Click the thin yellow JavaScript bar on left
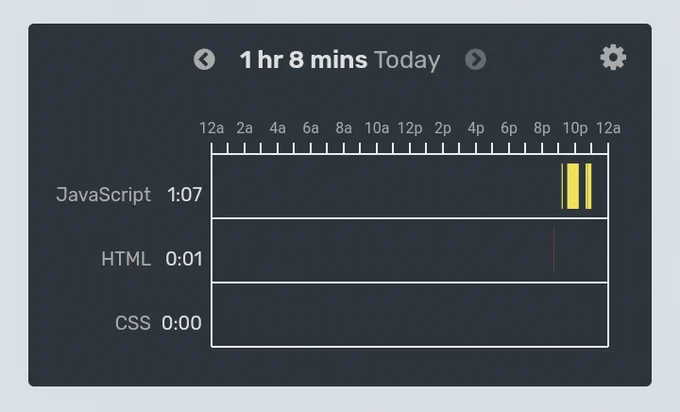 (x=562, y=186)
